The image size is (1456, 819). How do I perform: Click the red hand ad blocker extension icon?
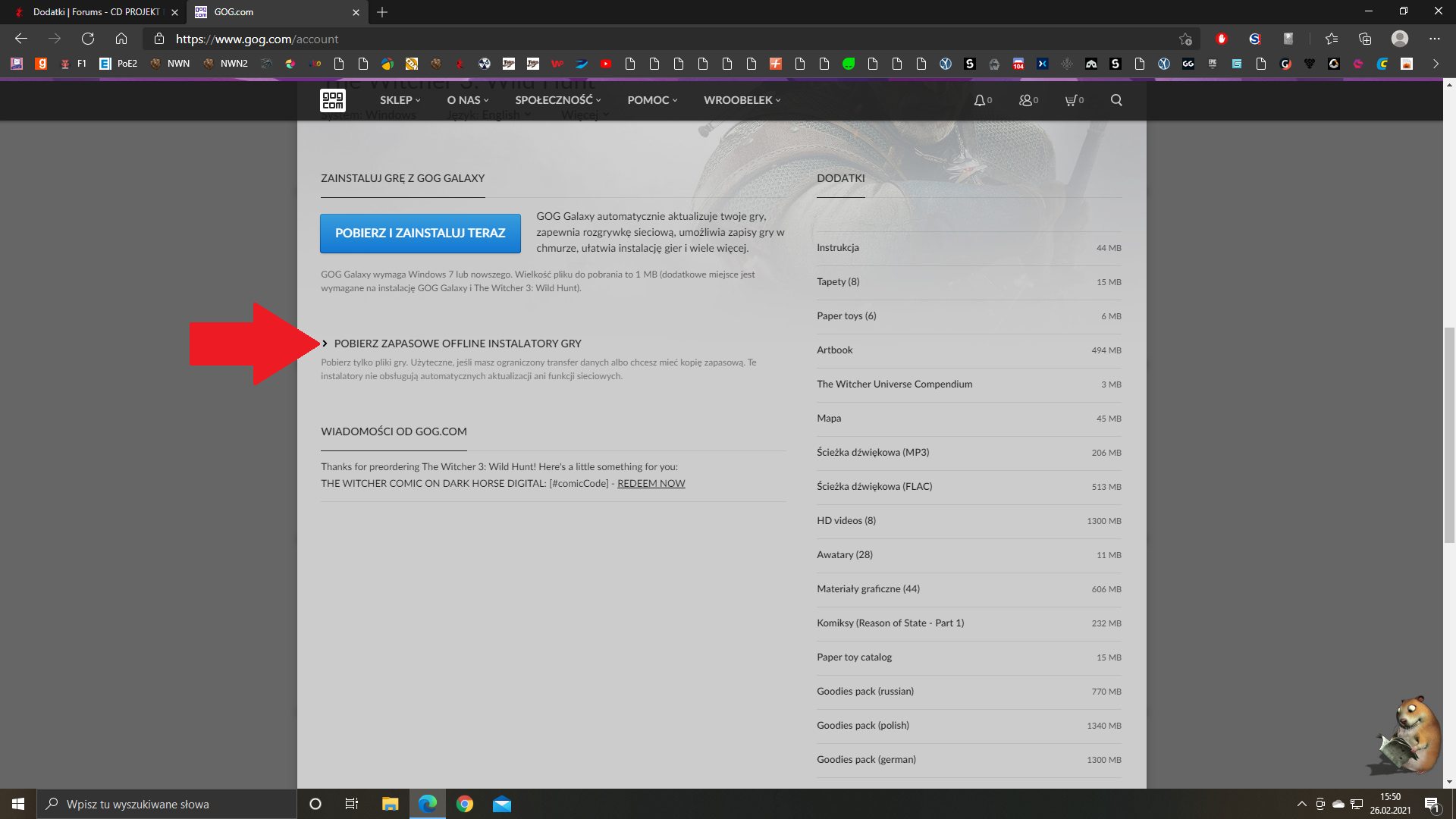coord(1221,39)
